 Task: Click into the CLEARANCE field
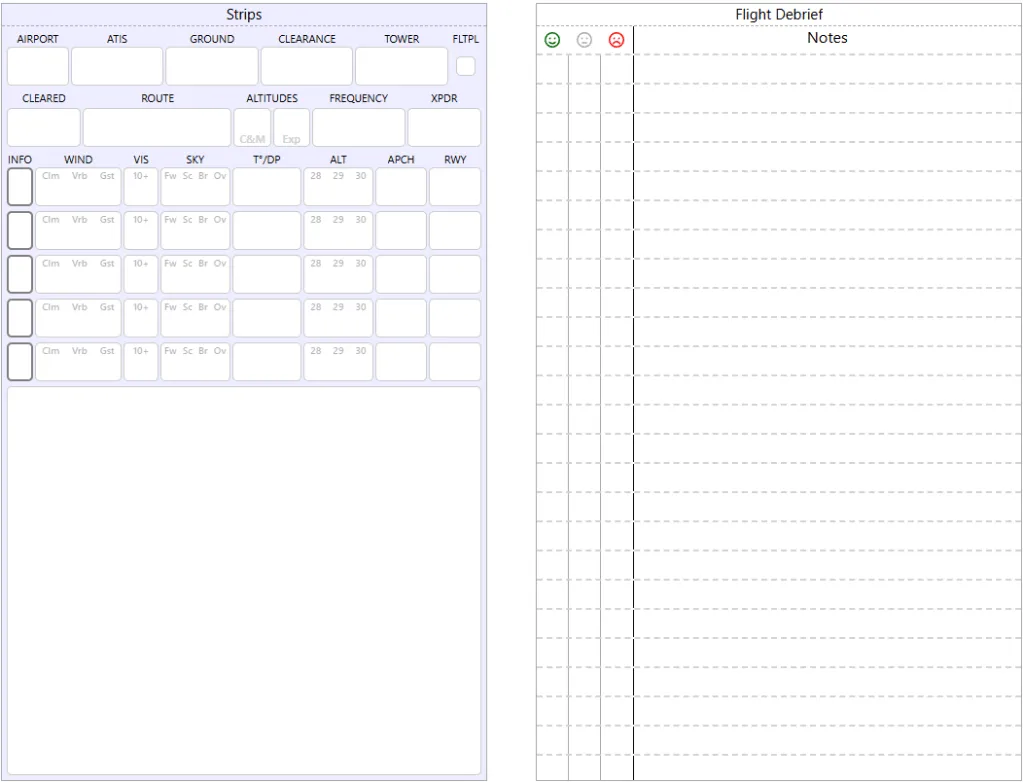tap(306, 67)
